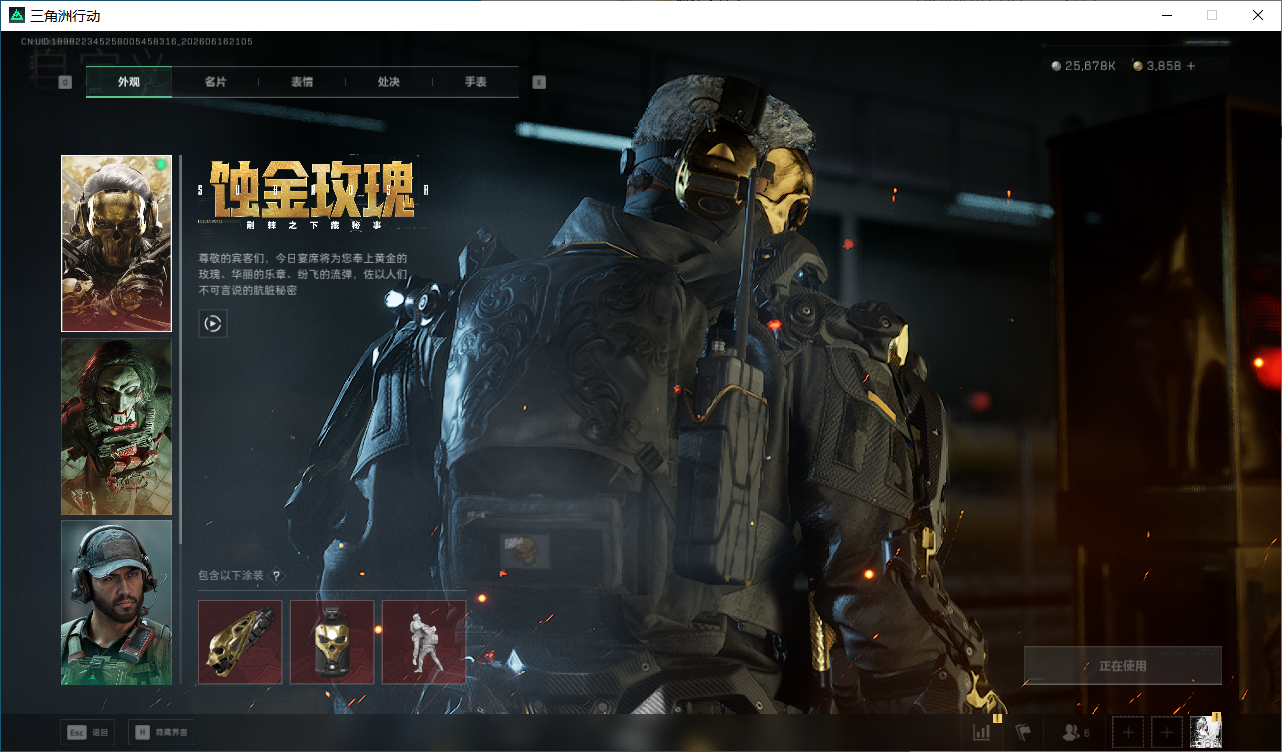The width and height of the screenshot is (1282, 752).
Task: Click the silver currency 25,678K balance
Action: click(x=1085, y=66)
